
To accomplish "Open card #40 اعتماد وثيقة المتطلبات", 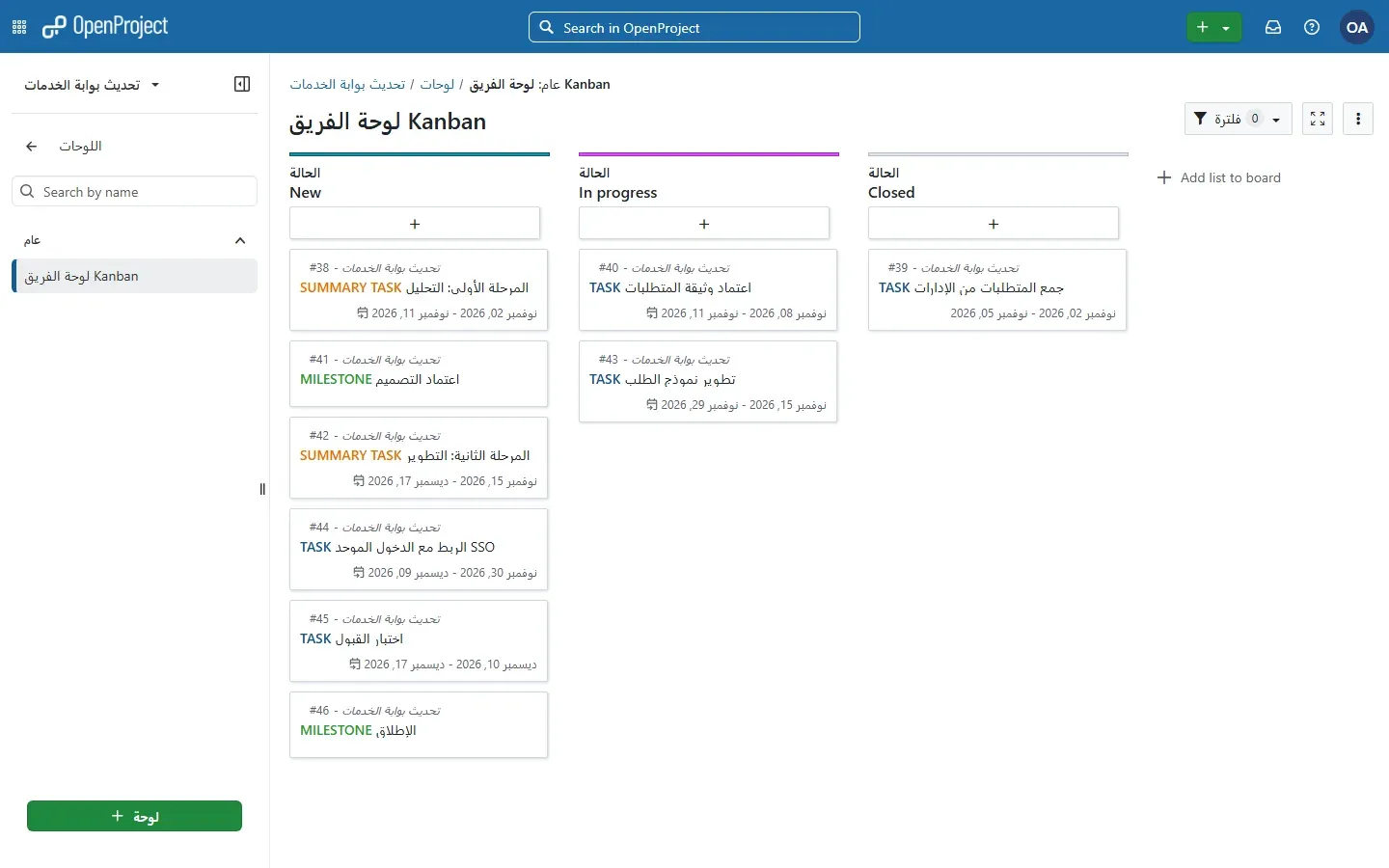I will pos(708,289).
